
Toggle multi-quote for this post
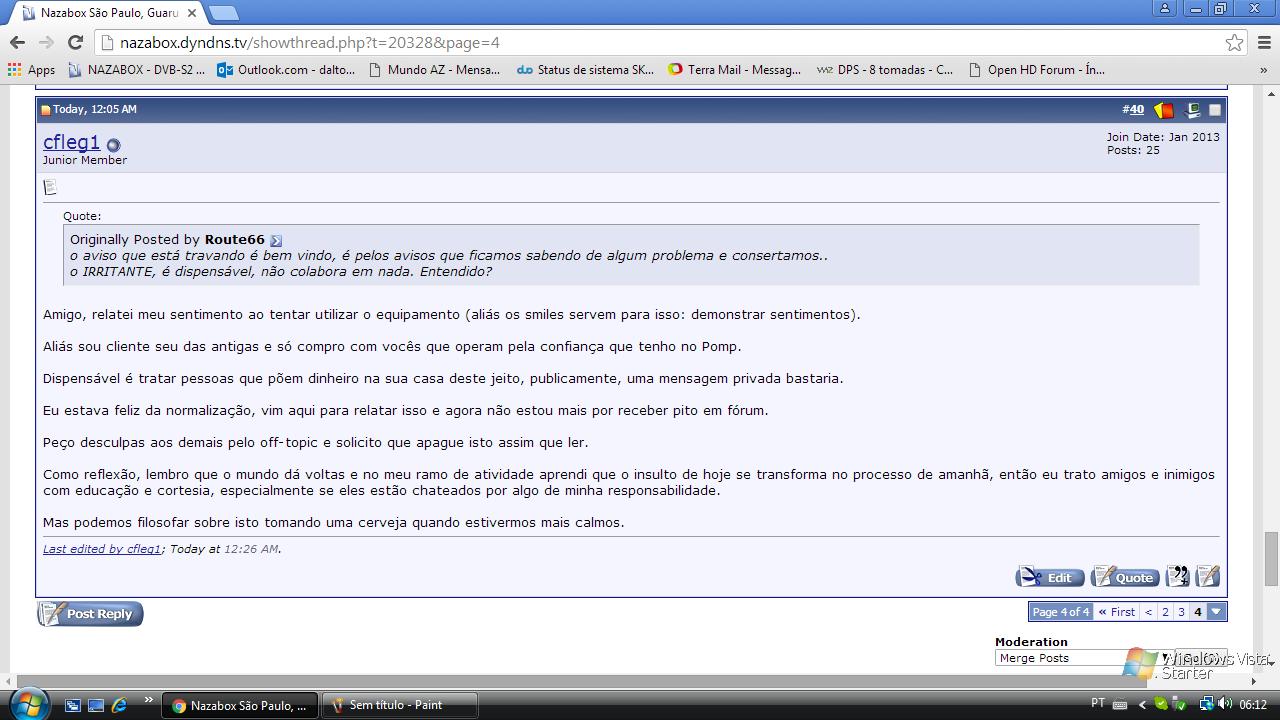pyautogui.click(x=1178, y=576)
